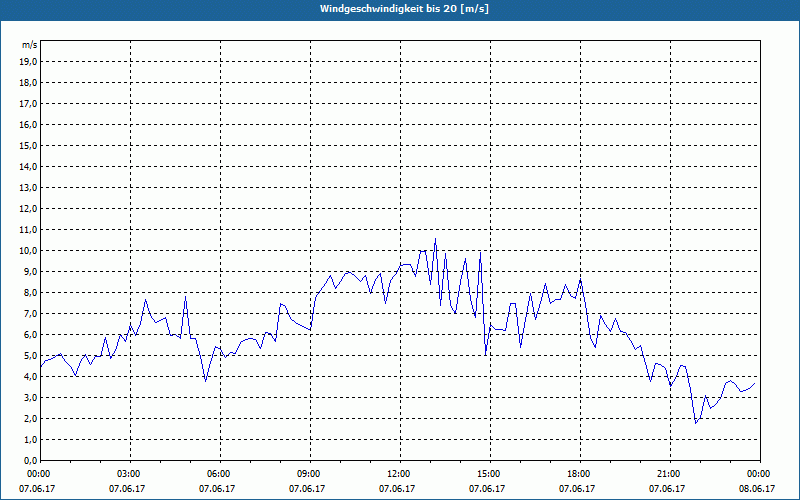Click the "00:00" time label above 08.06.17
Image resolution: width=800 pixels, height=500 pixels.
click(760, 474)
